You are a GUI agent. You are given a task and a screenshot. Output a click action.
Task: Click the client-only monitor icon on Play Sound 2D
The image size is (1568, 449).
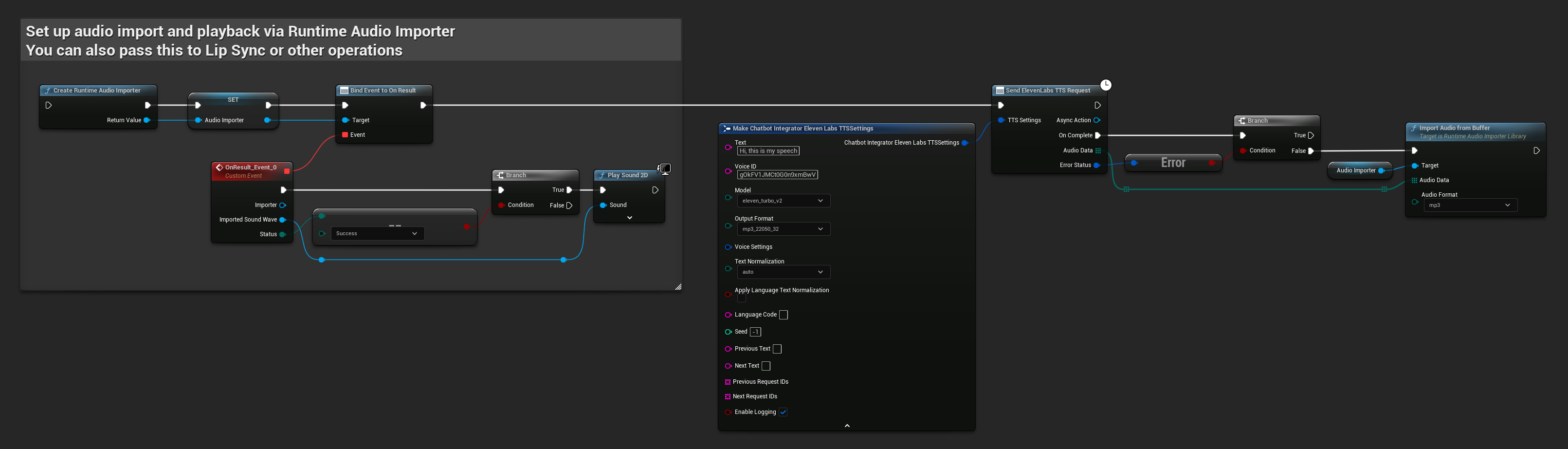pyautogui.click(x=665, y=169)
